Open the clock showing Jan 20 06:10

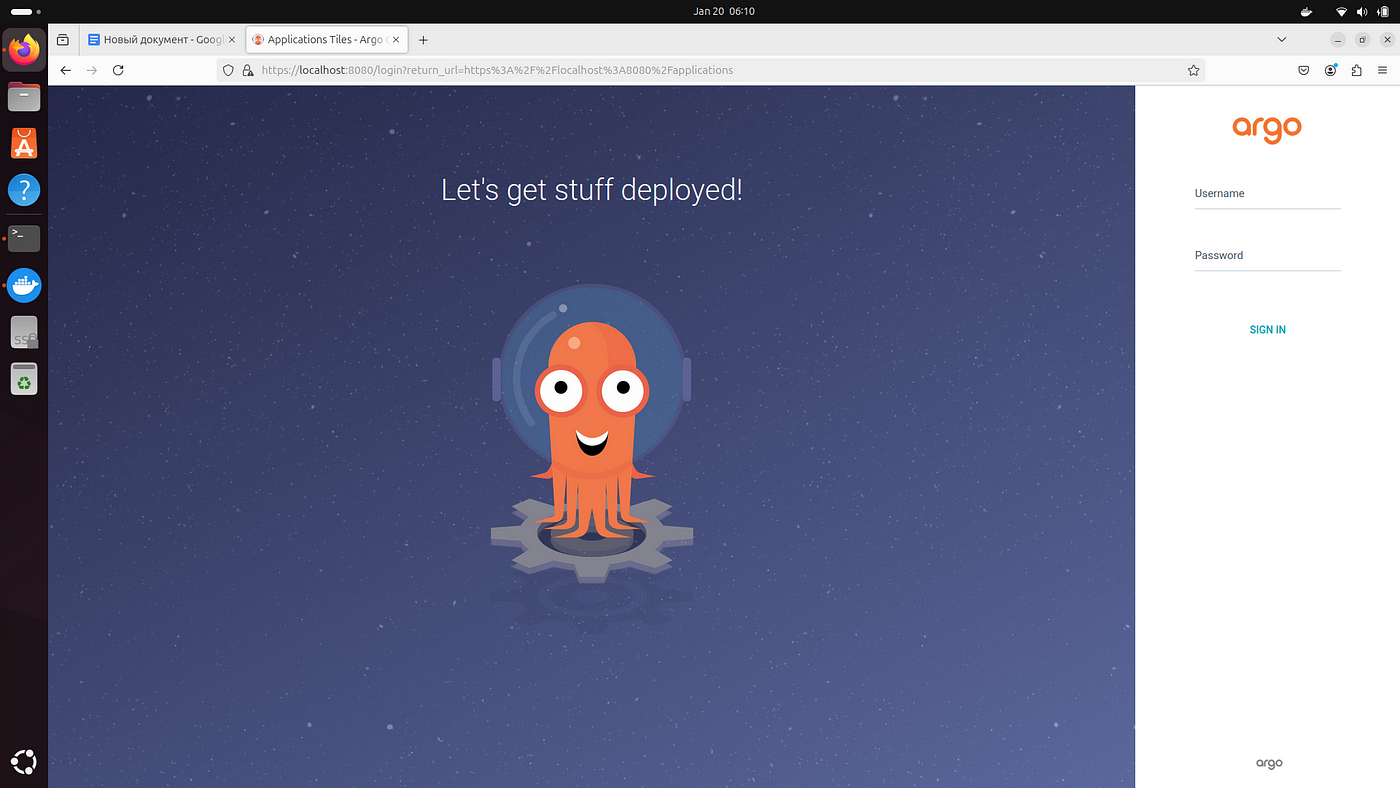pos(724,11)
